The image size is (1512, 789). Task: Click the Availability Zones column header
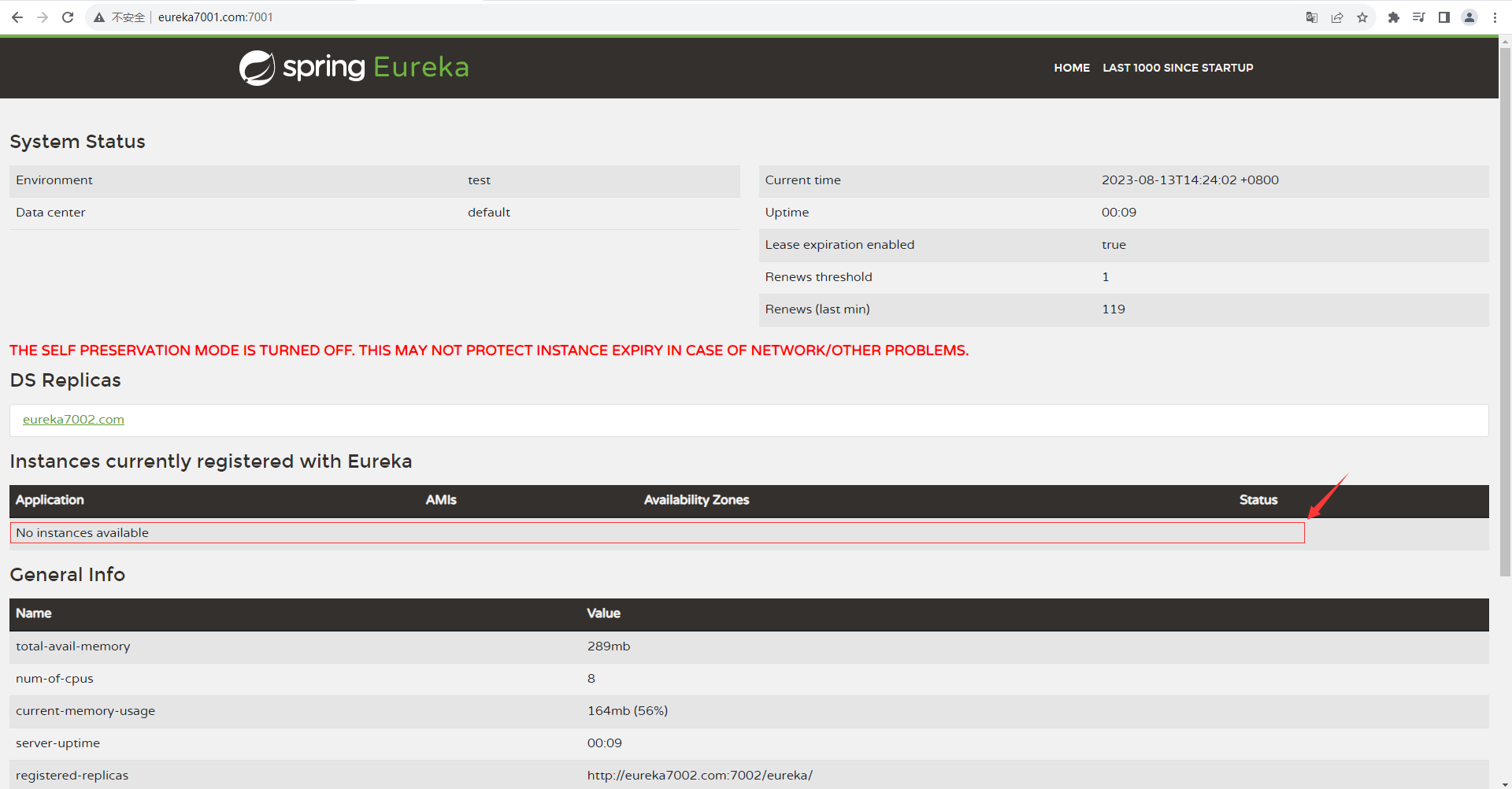click(x=696, y=500)
